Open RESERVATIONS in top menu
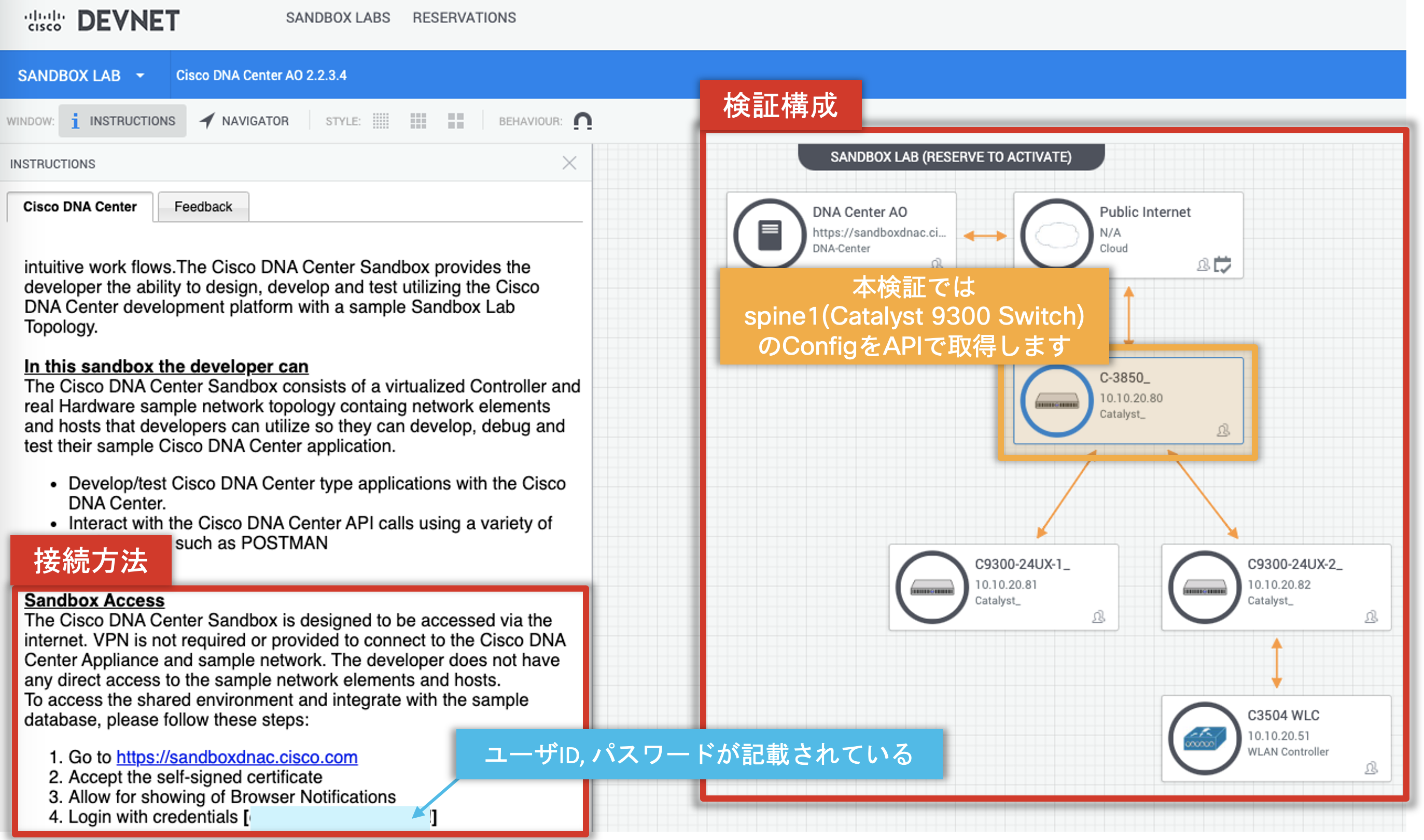This screenshot has width=1424, height=840. point(464,18)
